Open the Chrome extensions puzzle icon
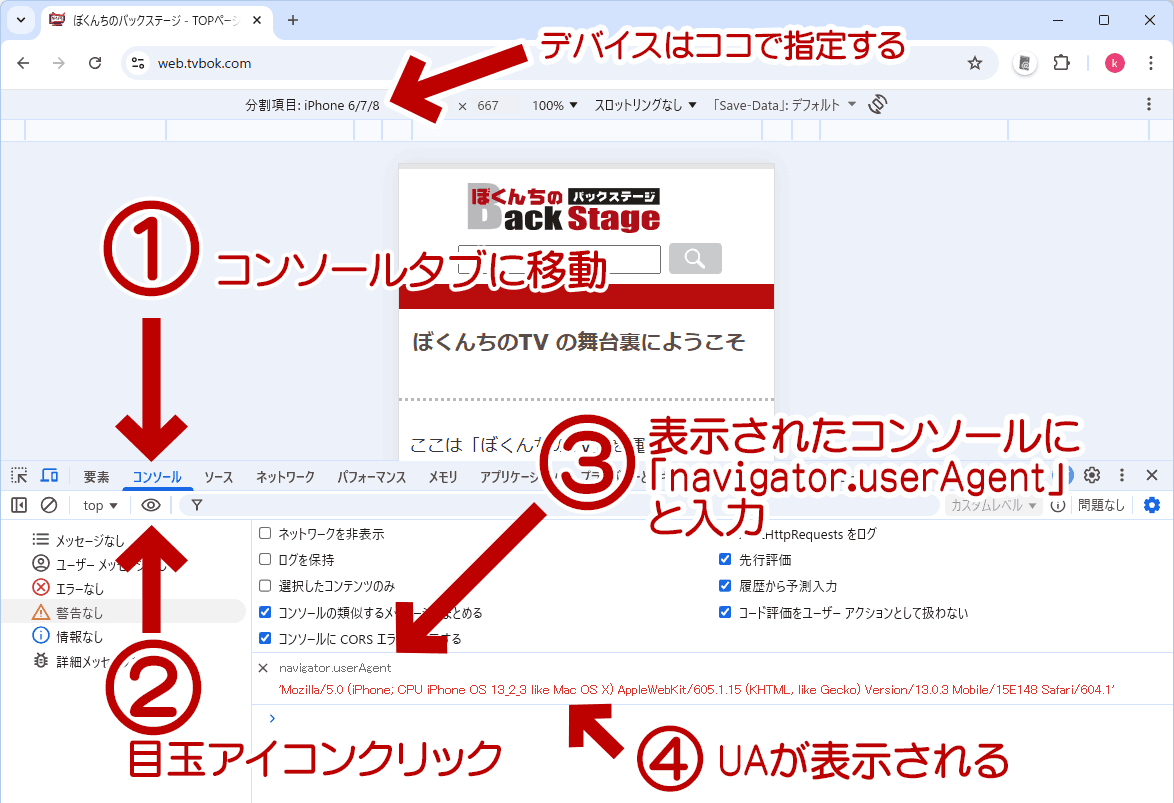This screenshot has width=1174, height=803. coord(1062,63)
